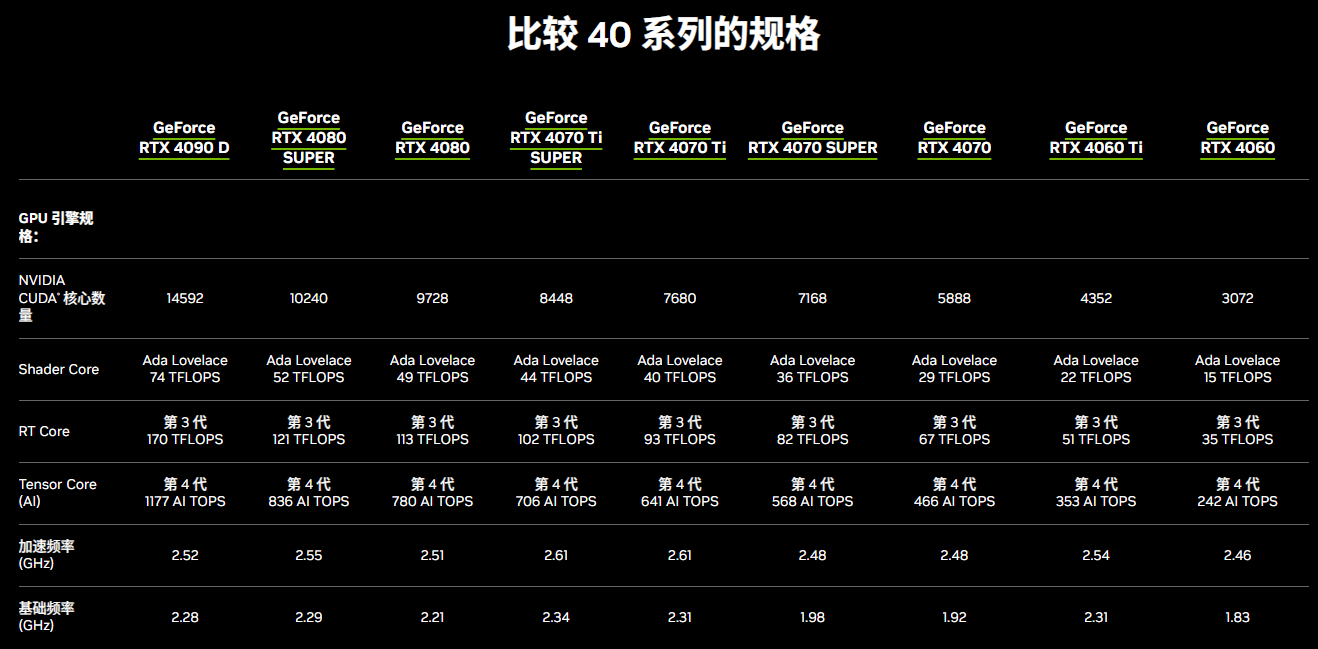This screenshot has width=1318, height=649.
Task: Select the RT Core row label
Action: (x=44, y=431)
